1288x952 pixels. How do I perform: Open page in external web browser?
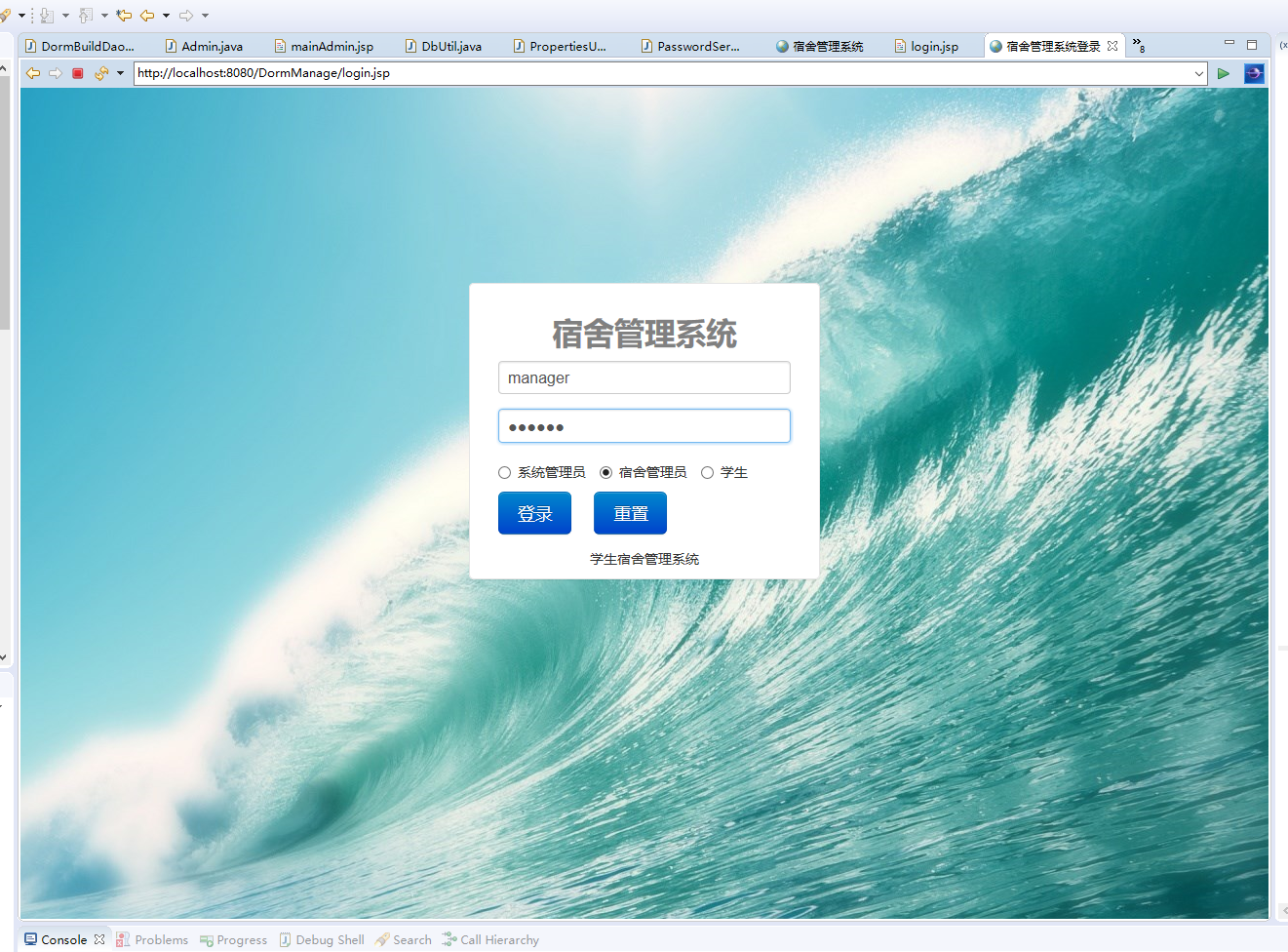click(x=1254, y=73)
